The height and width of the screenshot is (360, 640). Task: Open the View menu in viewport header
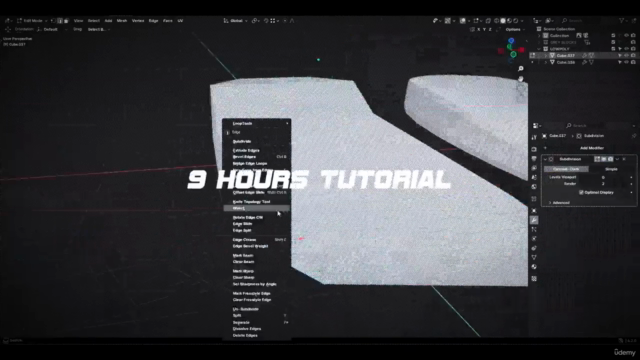click(78, 20)
